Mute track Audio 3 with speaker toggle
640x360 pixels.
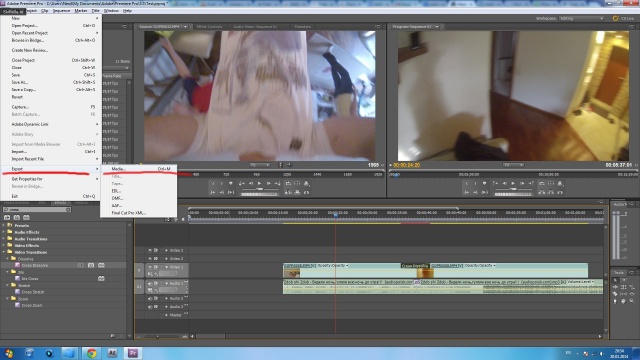[x=150, y=307]
